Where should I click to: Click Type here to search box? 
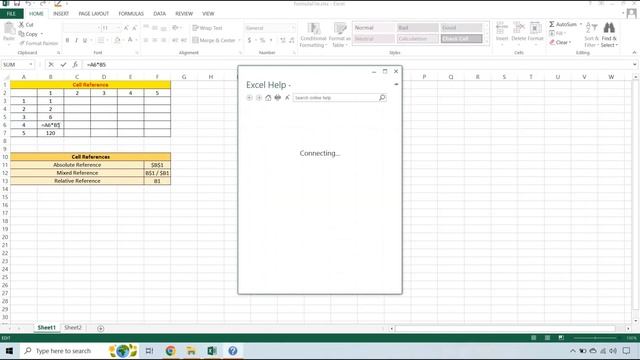63,351
